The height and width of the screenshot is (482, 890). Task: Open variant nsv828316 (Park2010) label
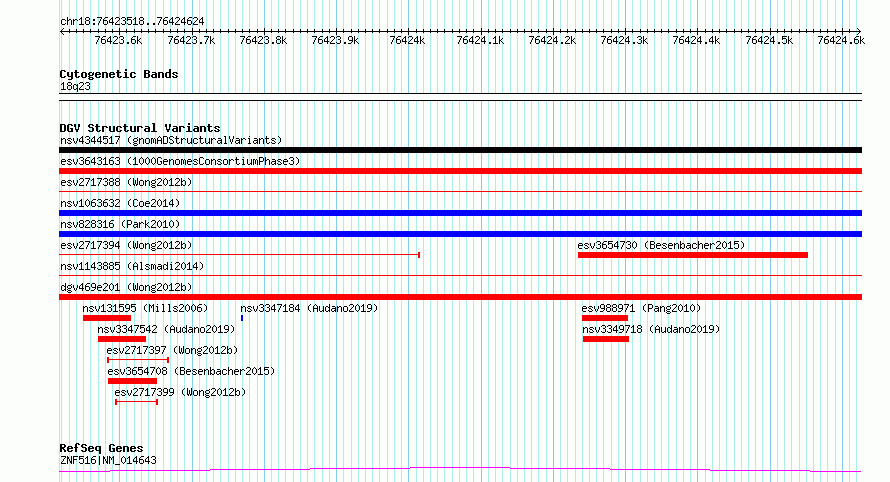point(120,224)
